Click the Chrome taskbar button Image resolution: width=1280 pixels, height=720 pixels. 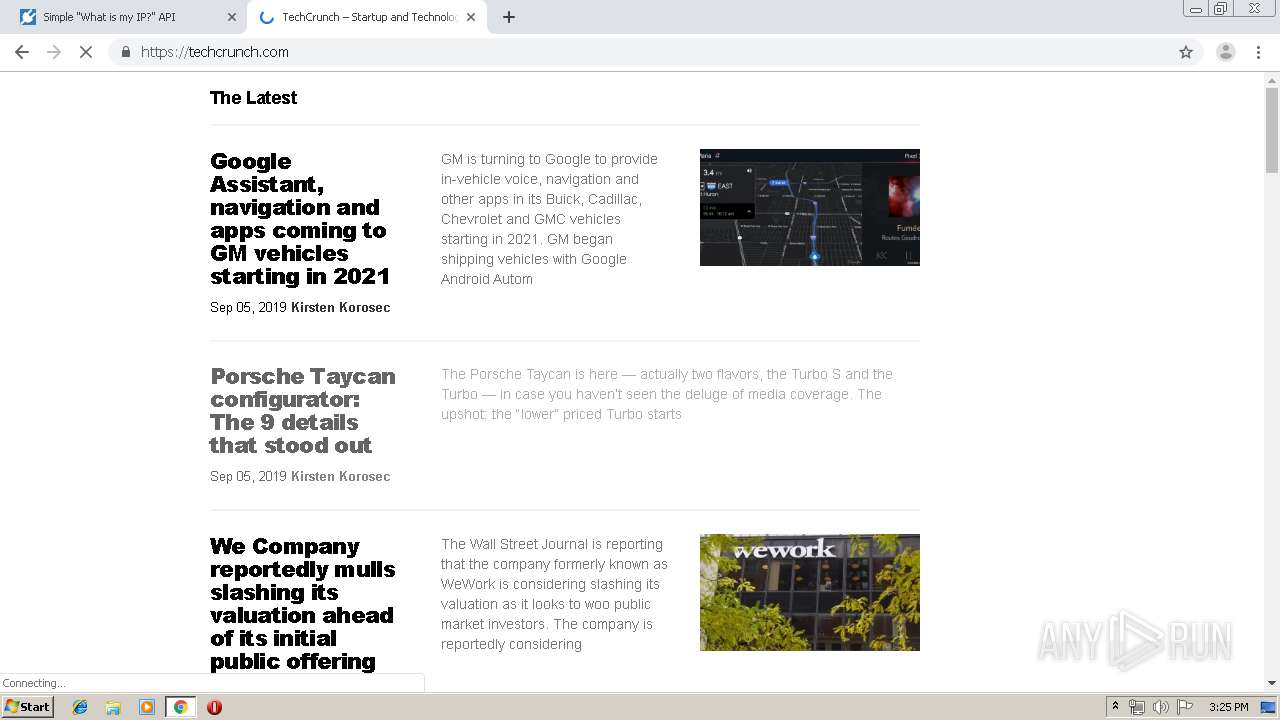tap(180, 707)
